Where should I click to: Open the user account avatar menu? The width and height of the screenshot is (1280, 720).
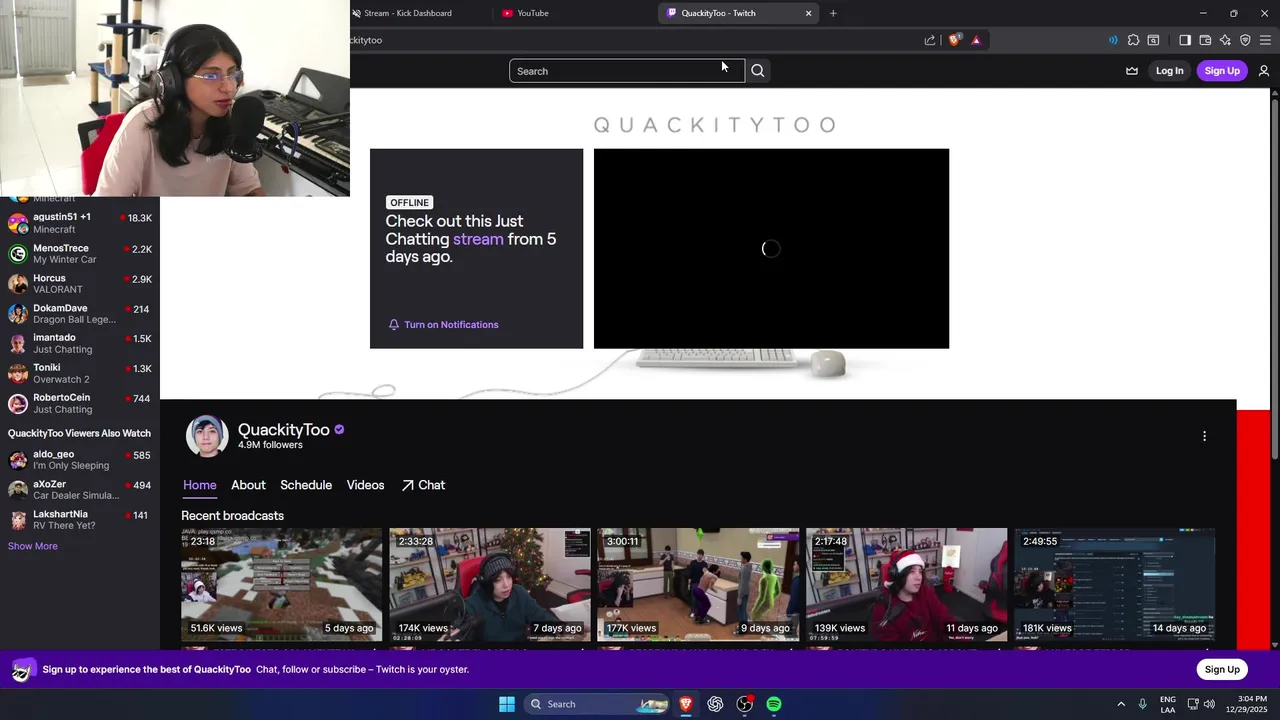pyautogui.click(x=1264, y=71)
